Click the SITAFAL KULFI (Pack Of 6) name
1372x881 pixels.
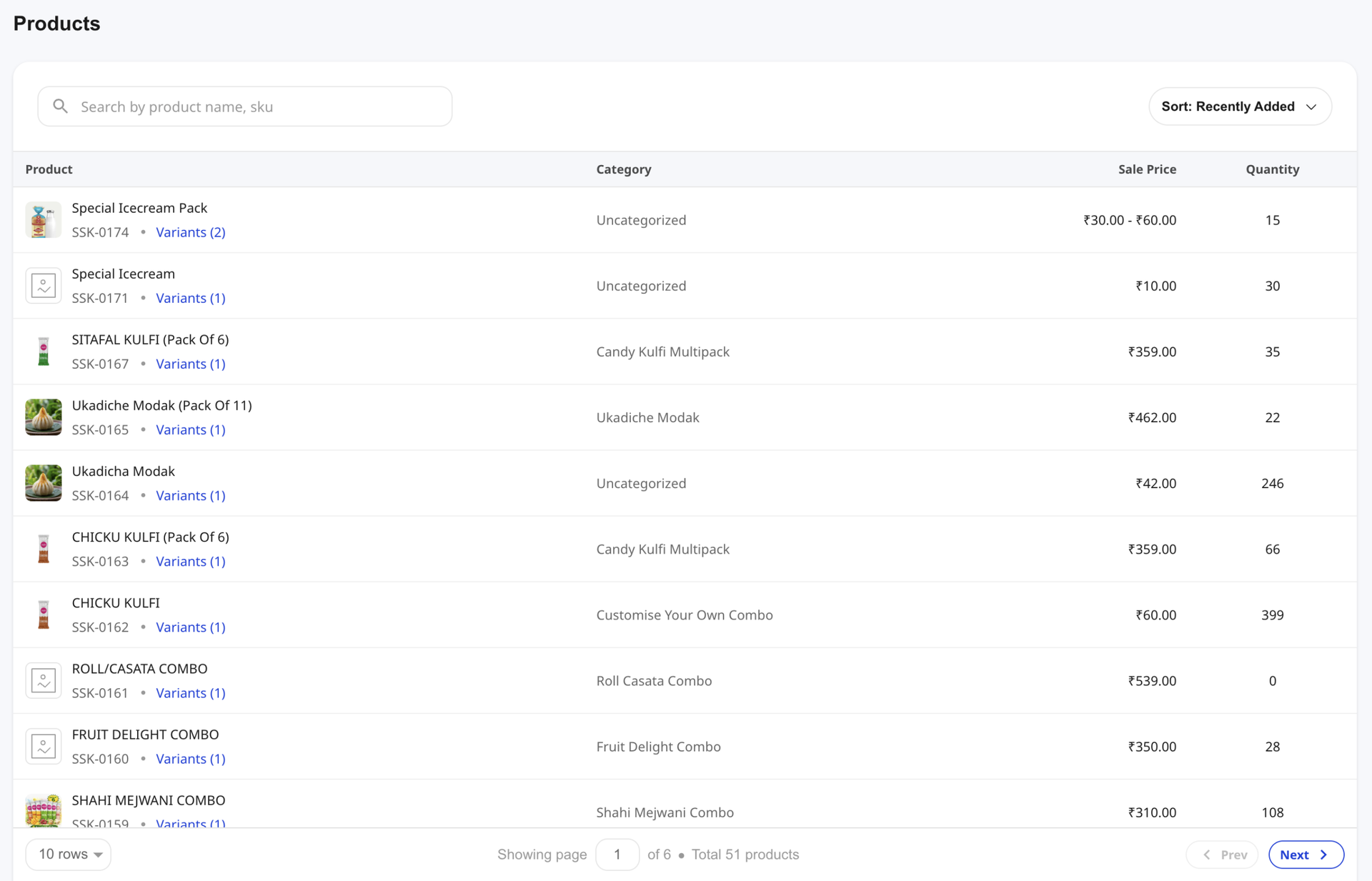[x=150, y=339]
